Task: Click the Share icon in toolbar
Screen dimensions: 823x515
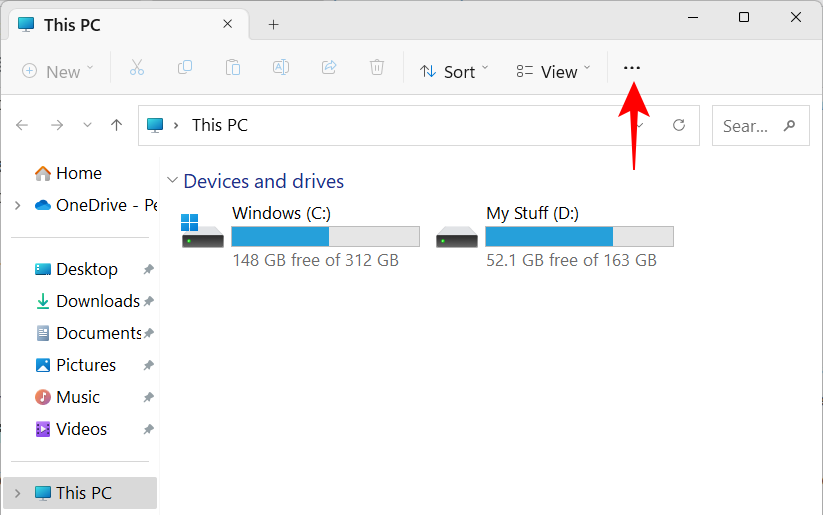Action: click(329, 68)
